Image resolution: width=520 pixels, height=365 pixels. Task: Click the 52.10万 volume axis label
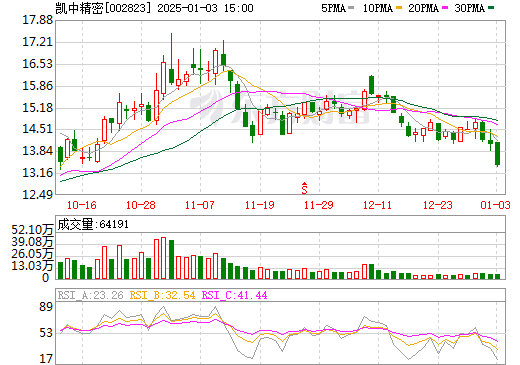(32, 230)
